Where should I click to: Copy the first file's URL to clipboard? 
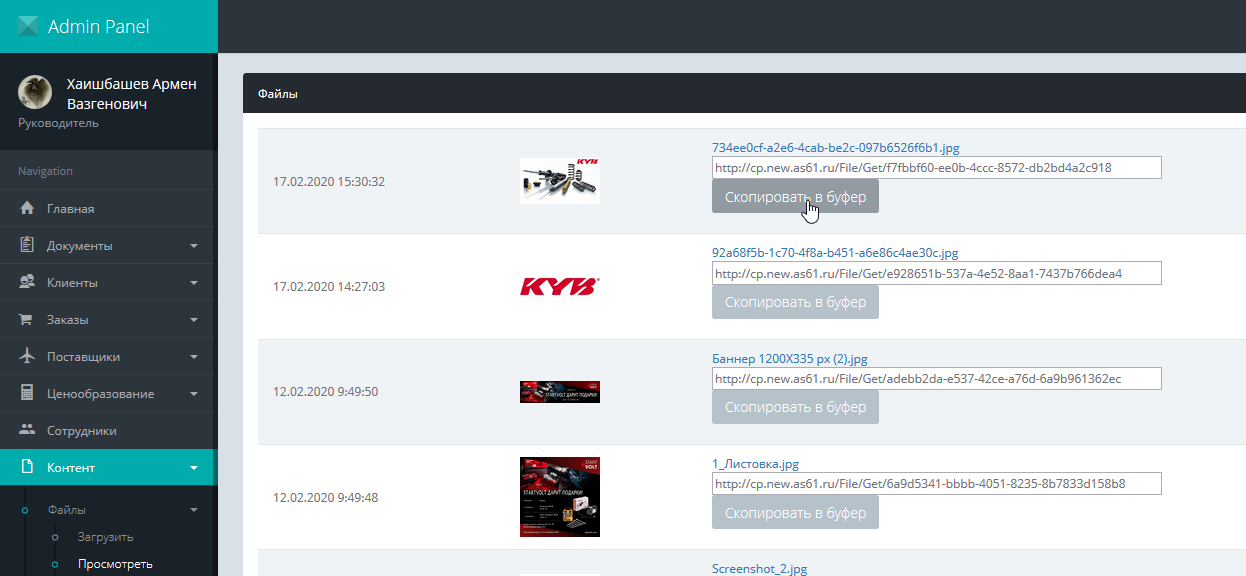tap(795, 197)
